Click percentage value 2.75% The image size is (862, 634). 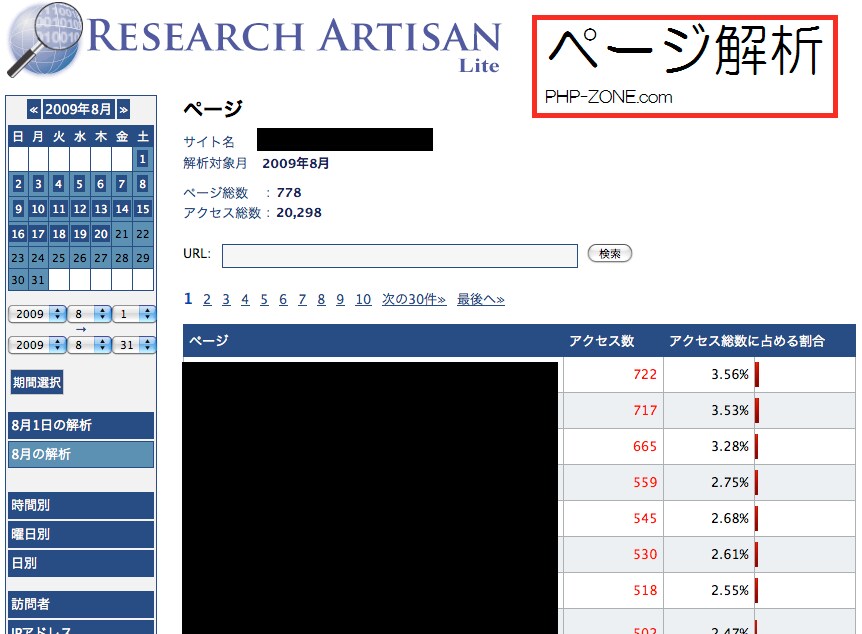(730, 482)
